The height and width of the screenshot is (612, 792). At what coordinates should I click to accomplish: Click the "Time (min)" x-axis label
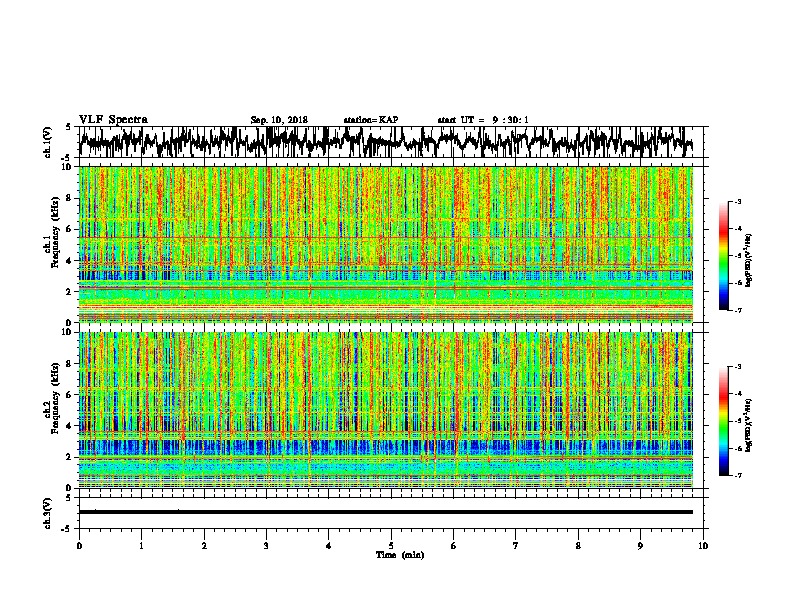tap(400, 555)
